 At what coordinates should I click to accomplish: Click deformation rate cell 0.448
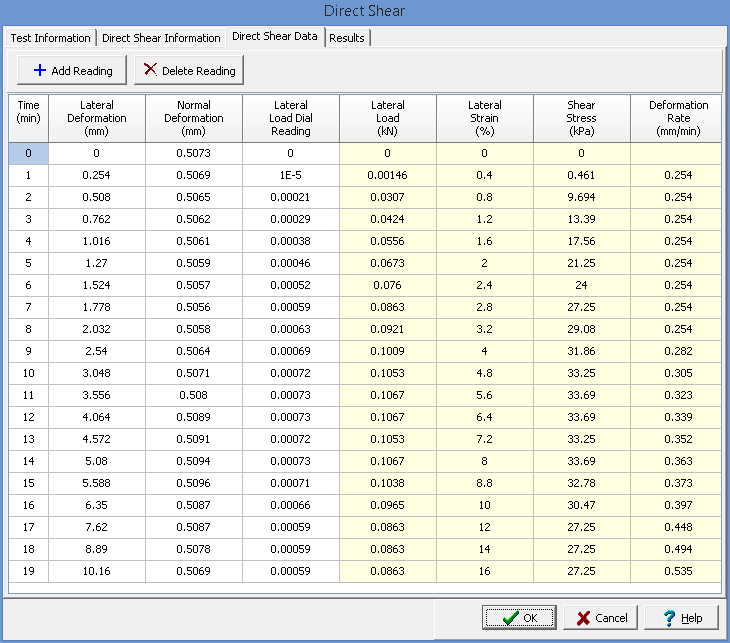[x=676, y=527]
